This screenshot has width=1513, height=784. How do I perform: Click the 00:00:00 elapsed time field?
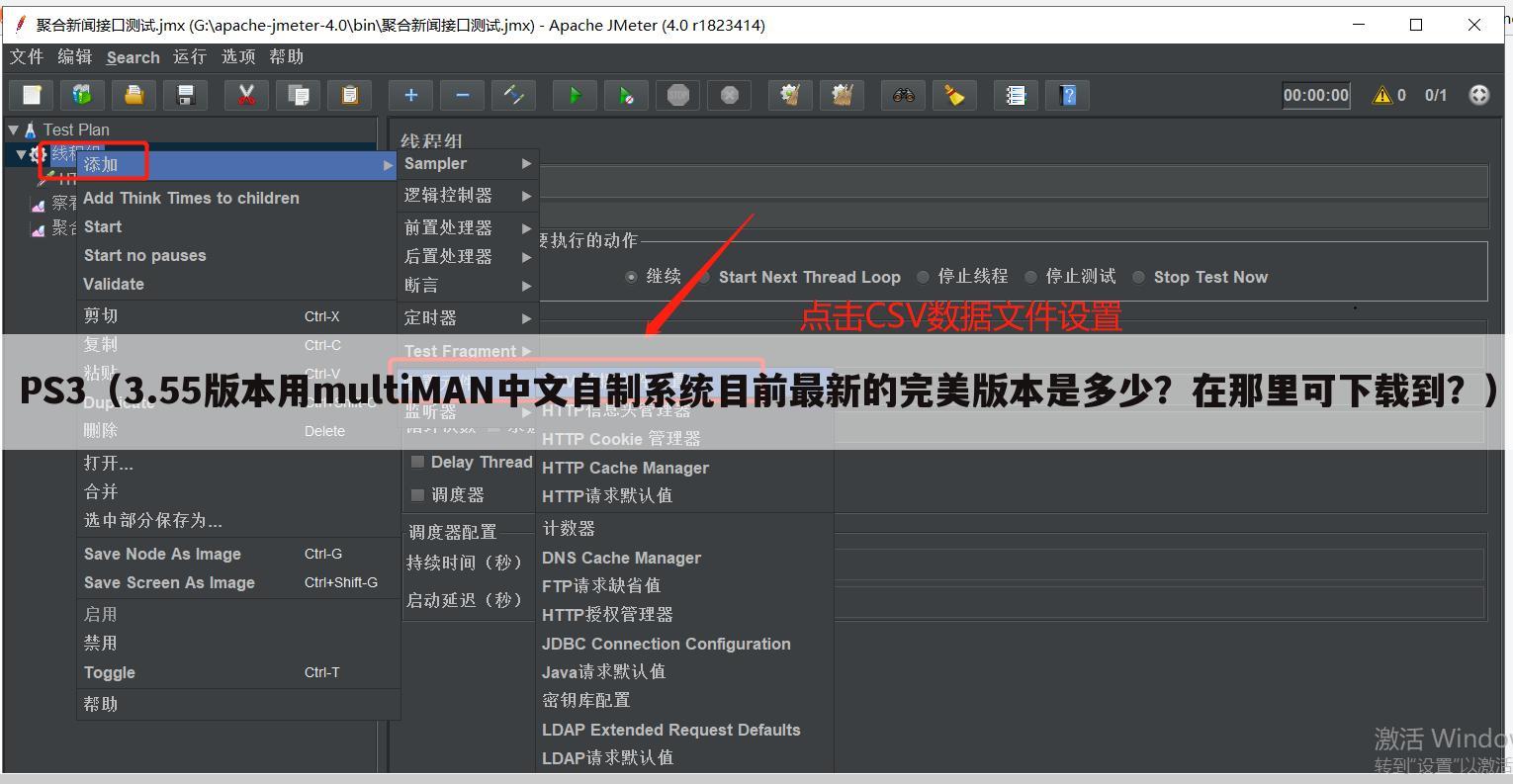coord(1316,95)
